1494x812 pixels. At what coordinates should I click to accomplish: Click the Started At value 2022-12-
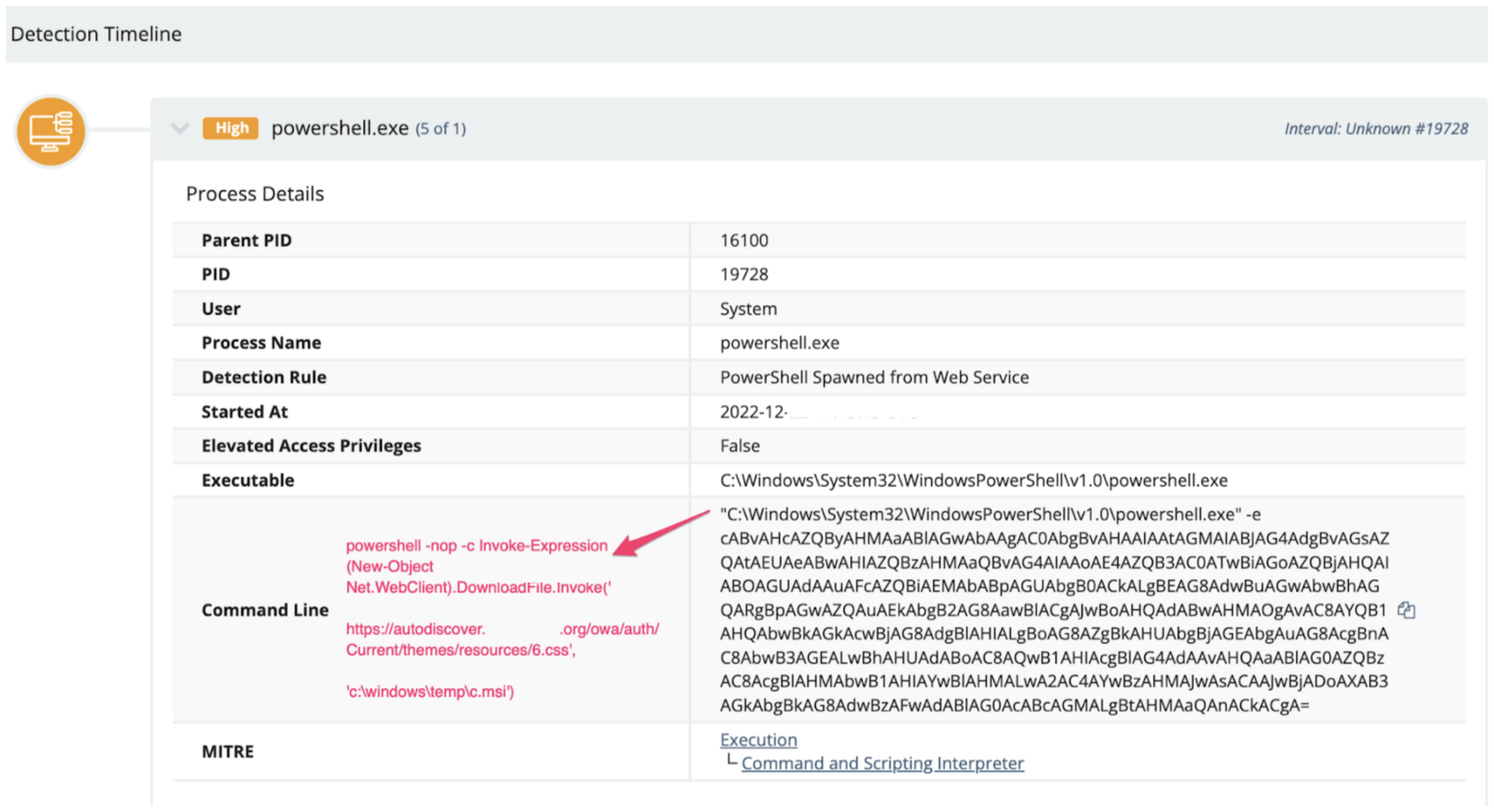pyautogui.click(x=753, y=412)
